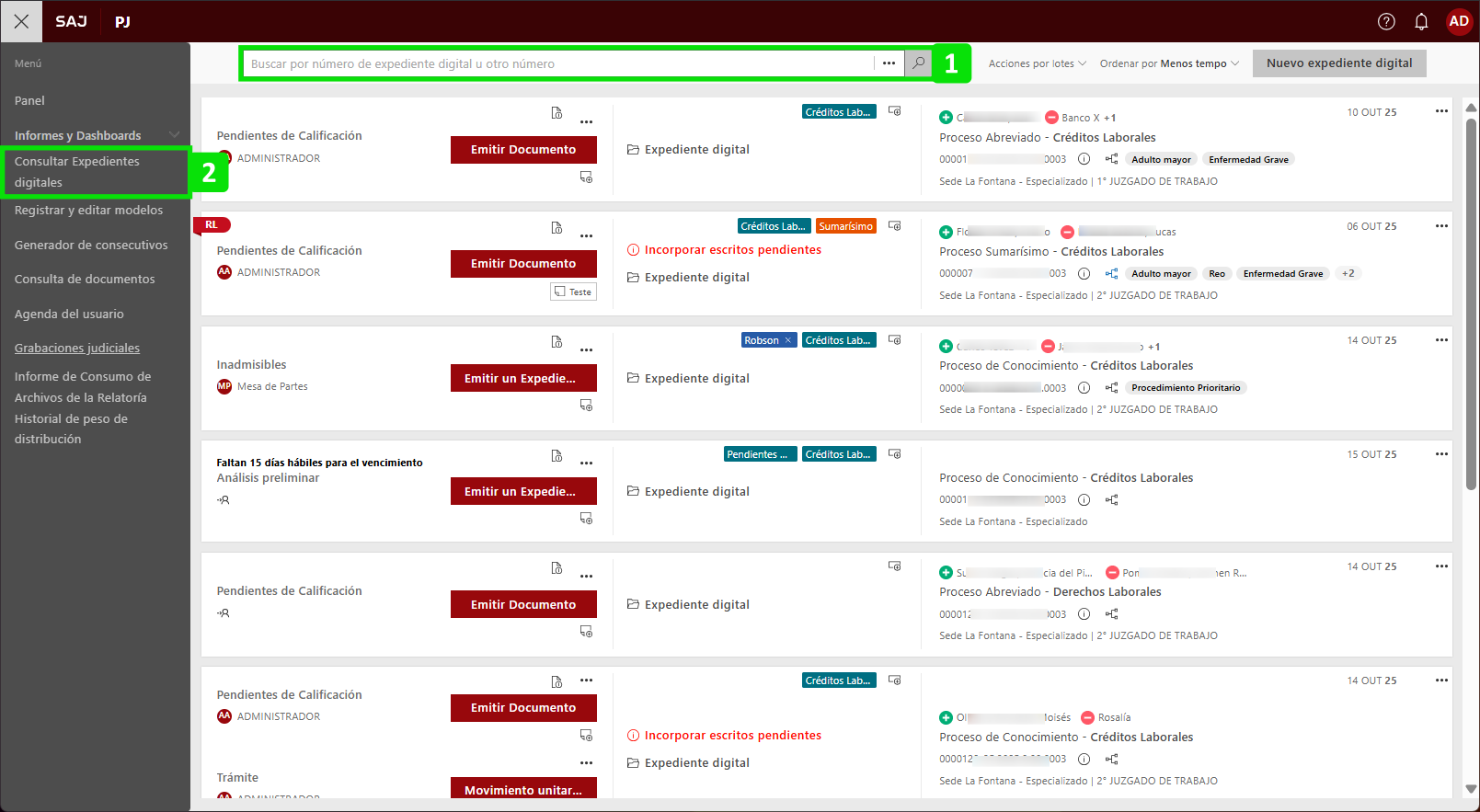
Task: Click the blue hierarchy icon on Proceso Sumarísimo
Action: tap(1111, 273)
